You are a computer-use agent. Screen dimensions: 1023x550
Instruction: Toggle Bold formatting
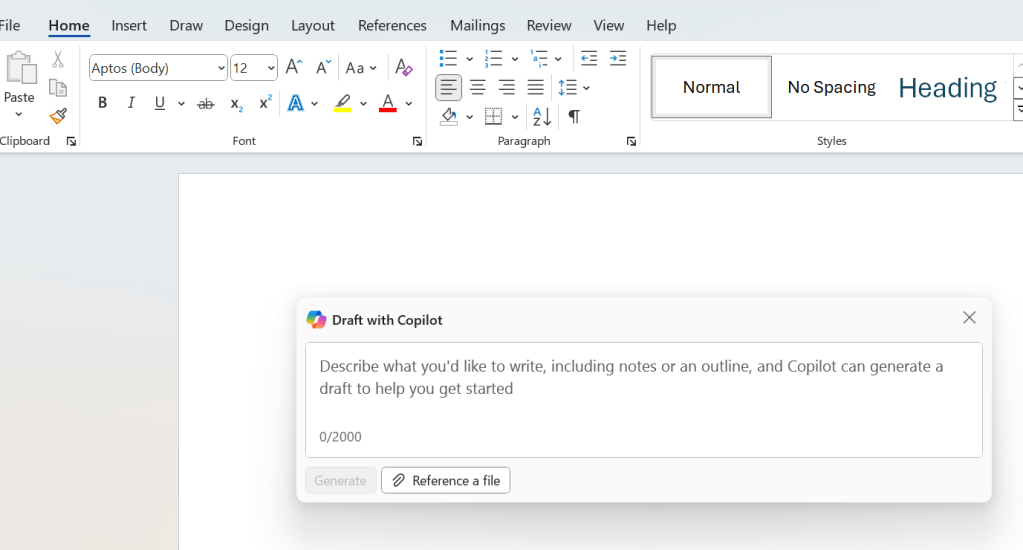pos(102,103)
